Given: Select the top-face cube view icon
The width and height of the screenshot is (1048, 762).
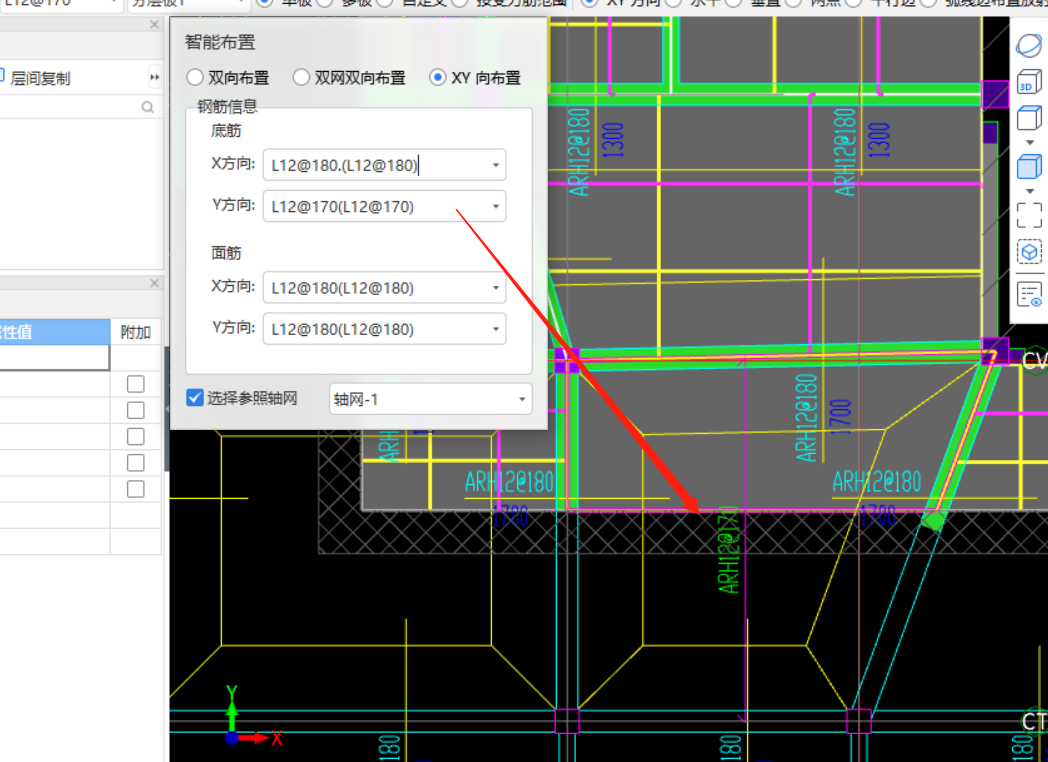Looking at the screenshot, I should [x=1029, y=118].
